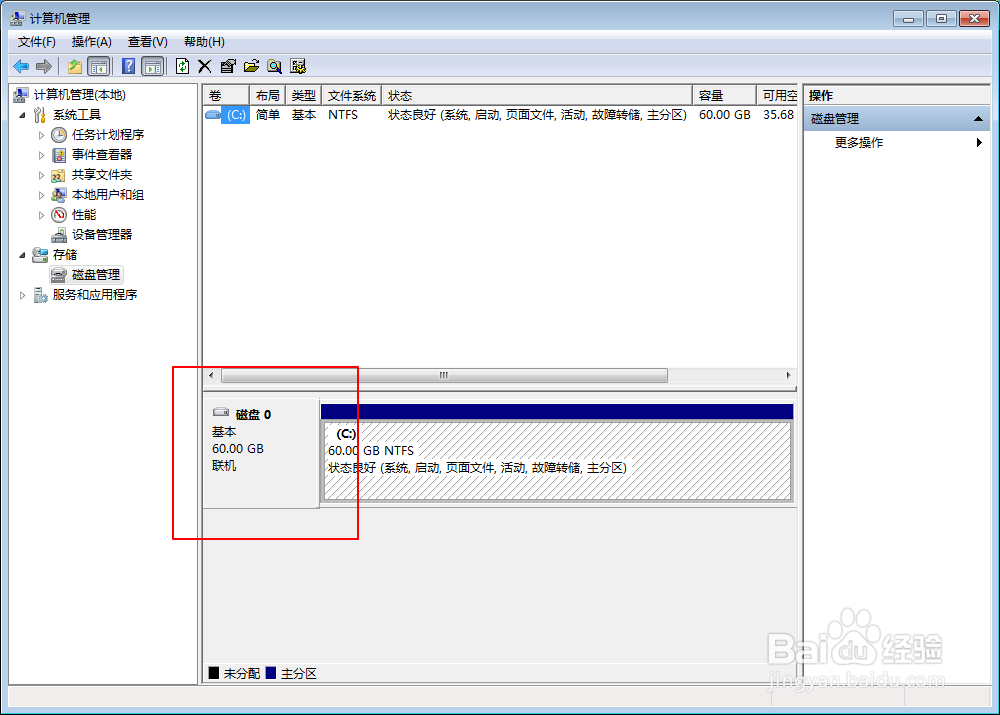
Task: Click the 操作 actions pane header
Action: [897, 96]
